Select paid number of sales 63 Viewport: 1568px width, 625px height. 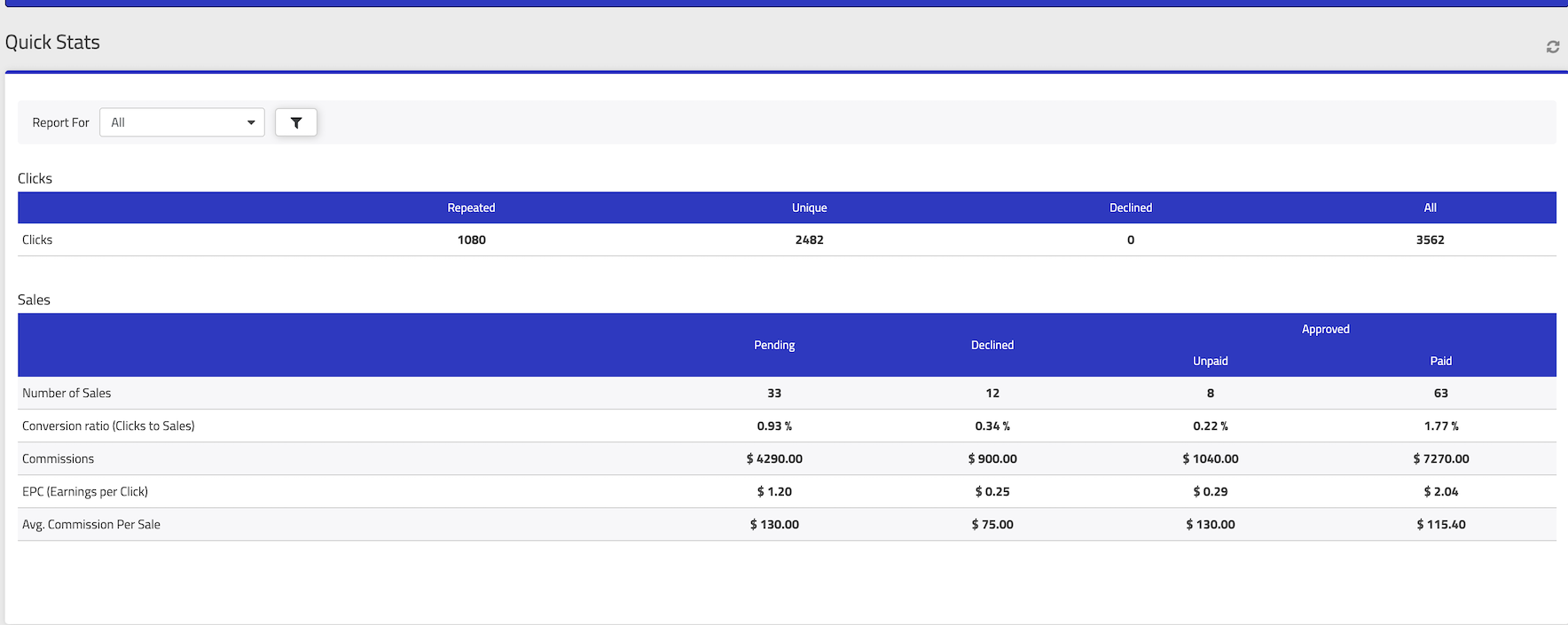coord(1440,393)
